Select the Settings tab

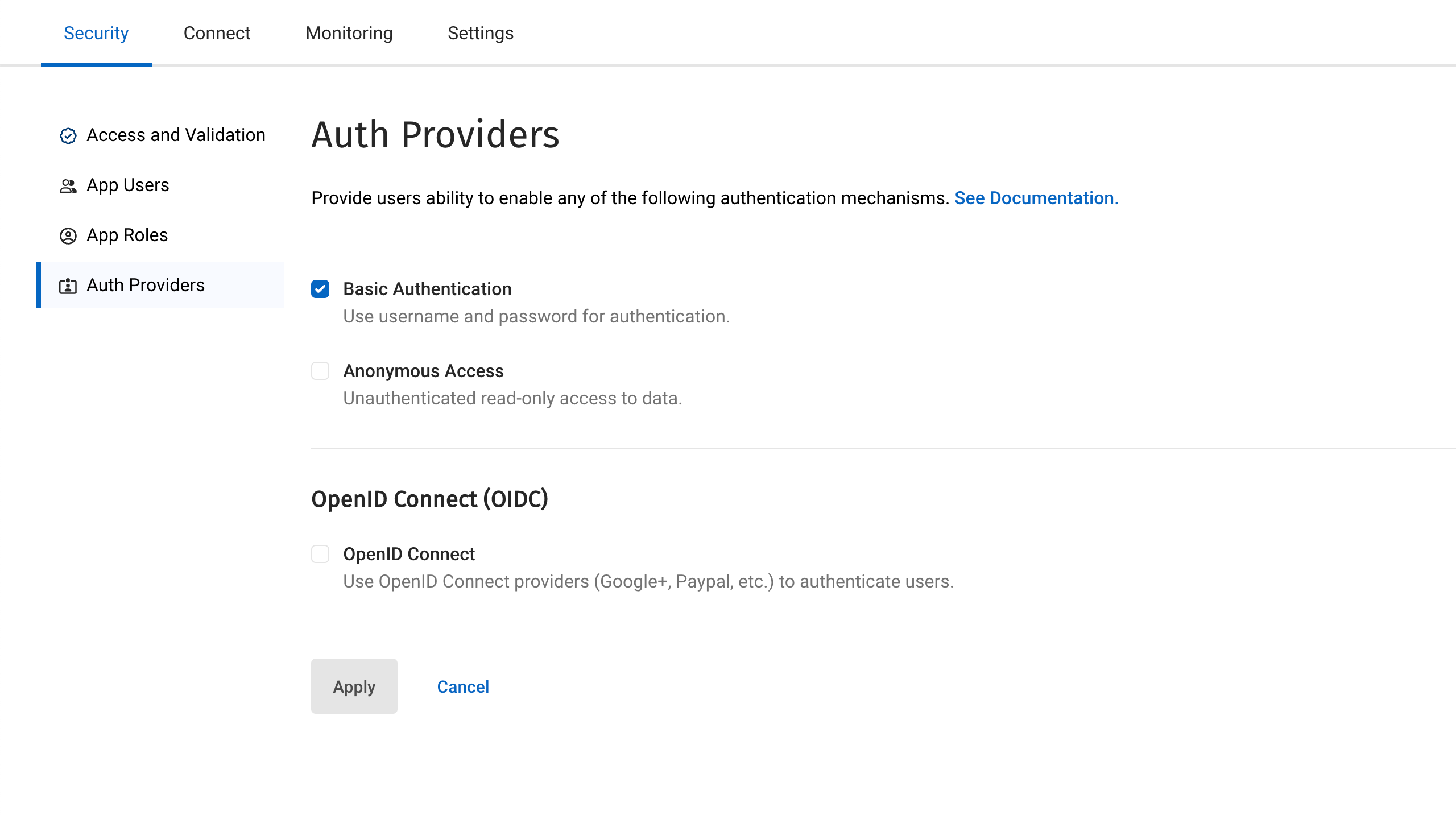click(481, 33)
